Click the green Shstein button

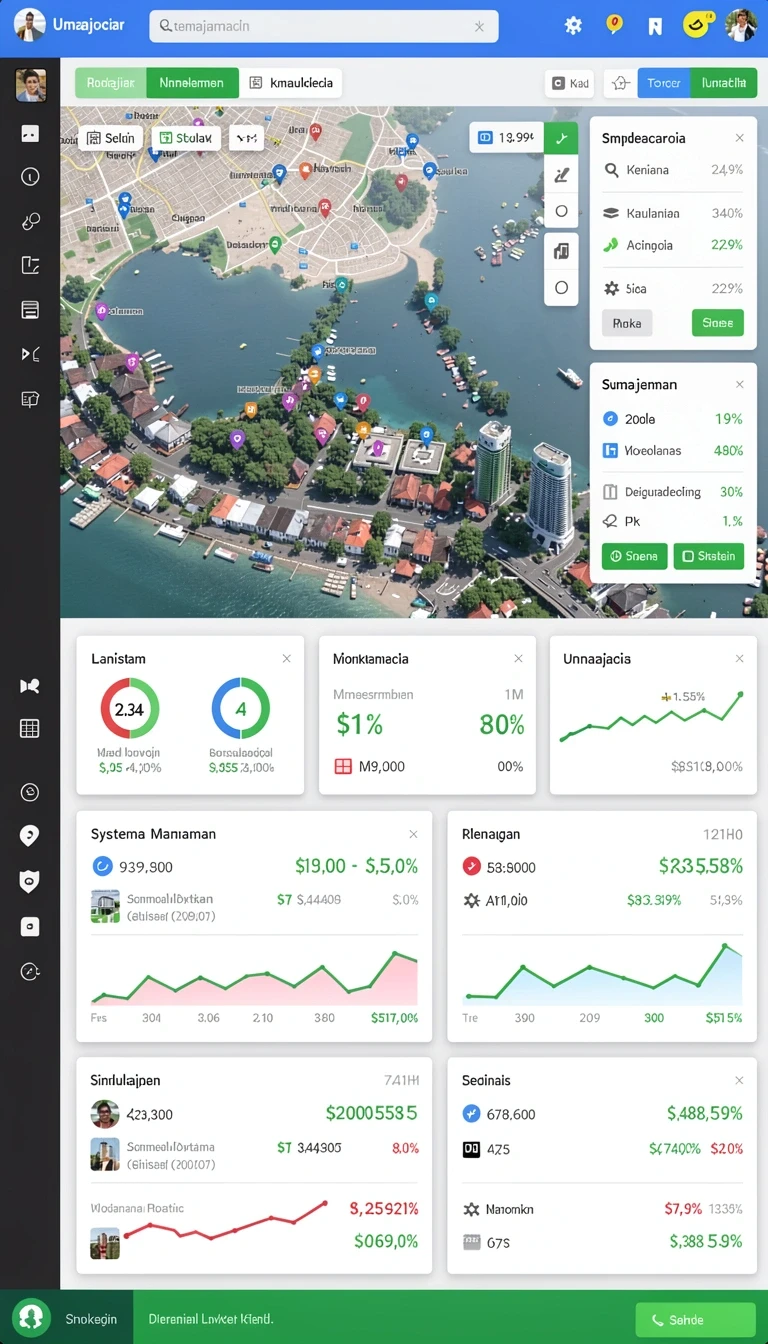[709, 556]
